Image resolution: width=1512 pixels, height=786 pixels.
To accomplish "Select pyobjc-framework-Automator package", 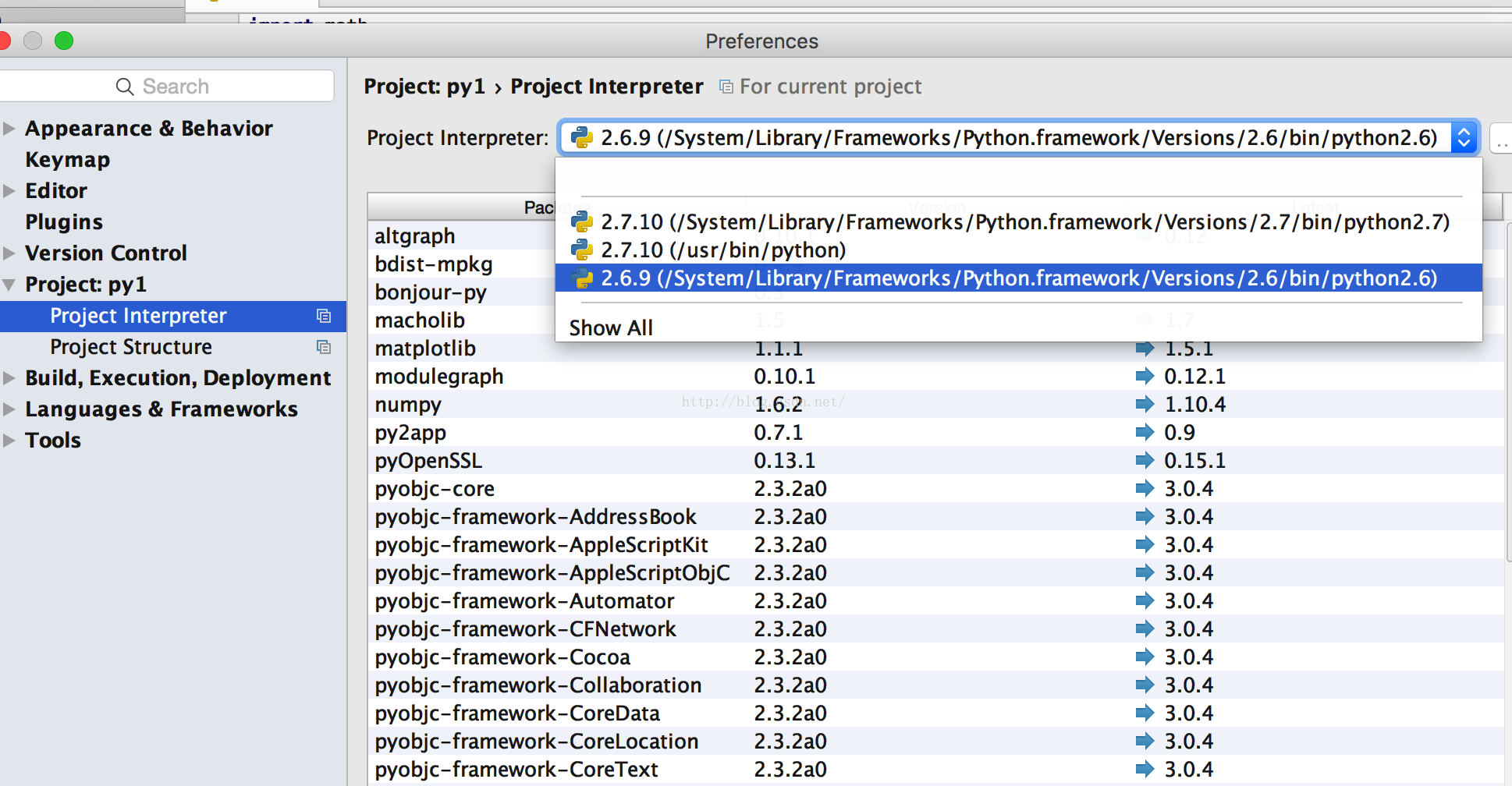I will [x=936, y=600].
